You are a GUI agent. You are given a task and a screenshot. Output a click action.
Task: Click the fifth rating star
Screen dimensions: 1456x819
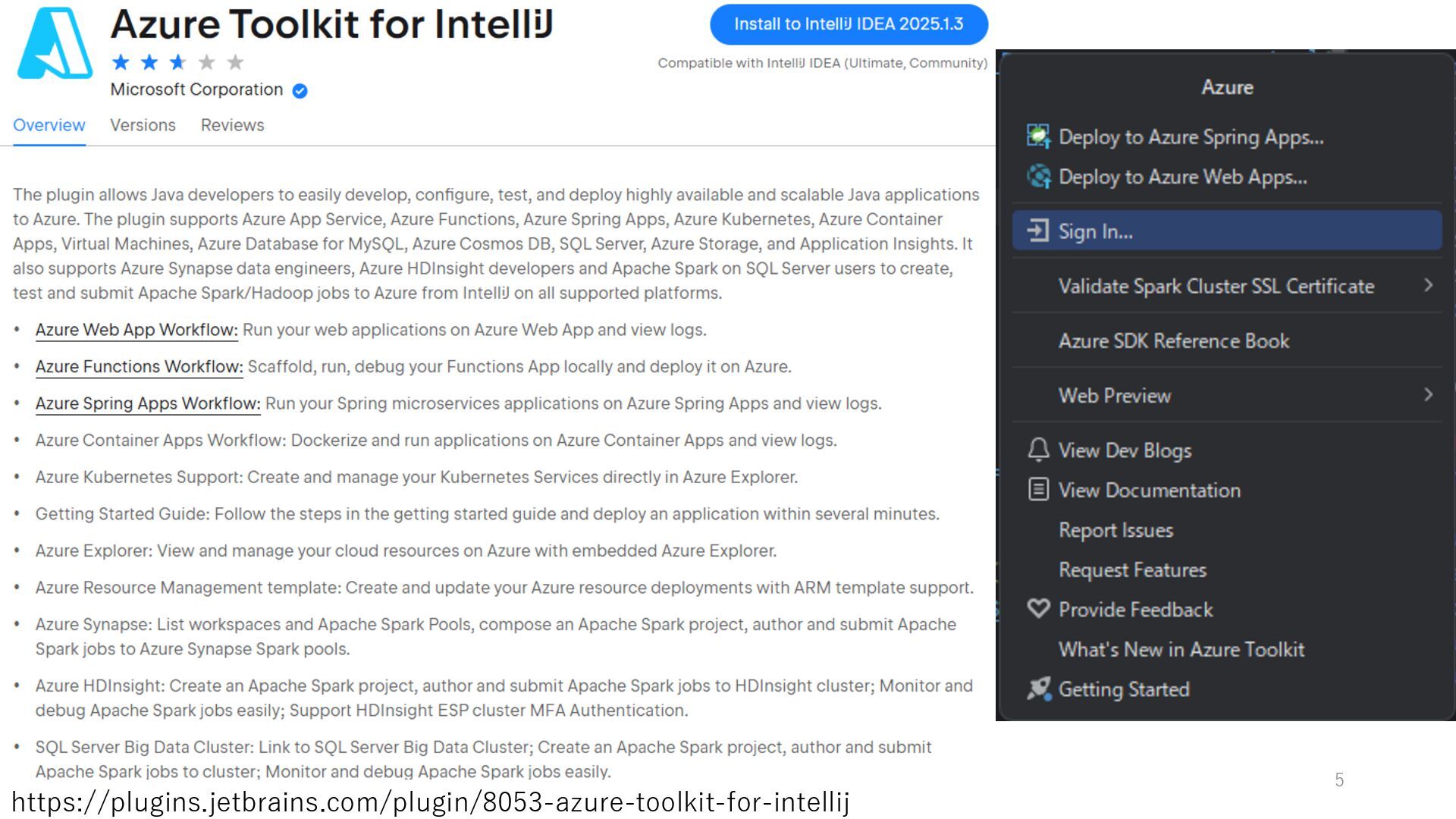click(236, 62)
